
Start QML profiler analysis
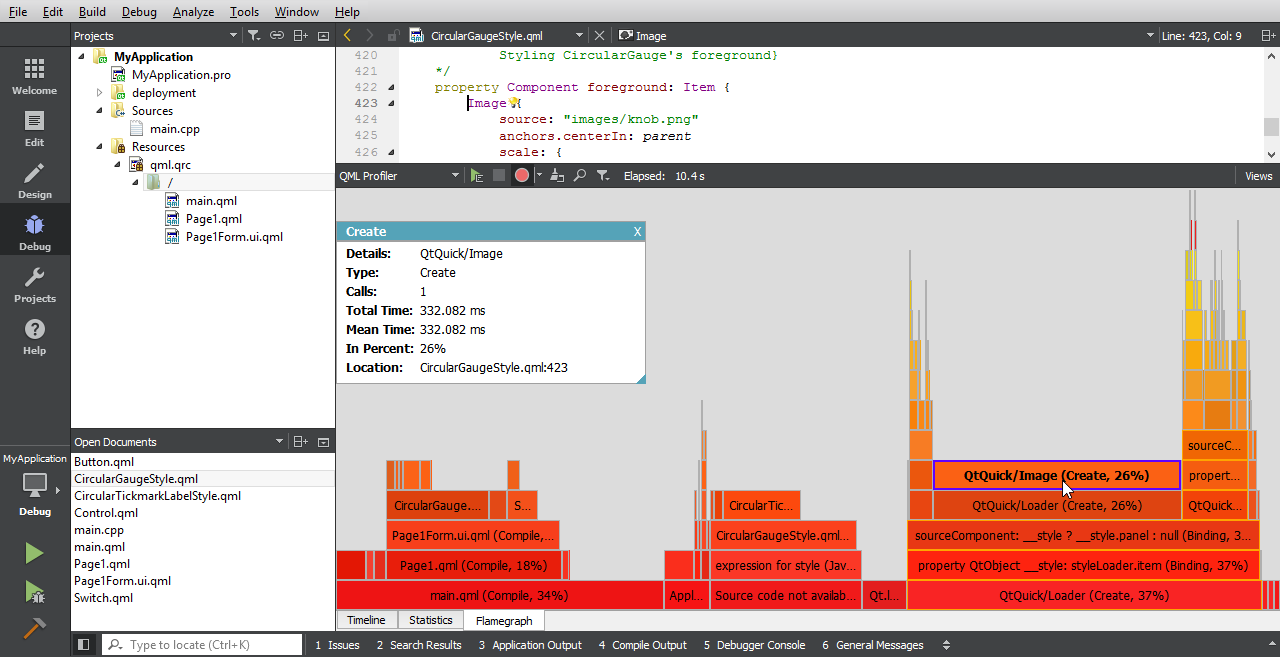[477, 176]
